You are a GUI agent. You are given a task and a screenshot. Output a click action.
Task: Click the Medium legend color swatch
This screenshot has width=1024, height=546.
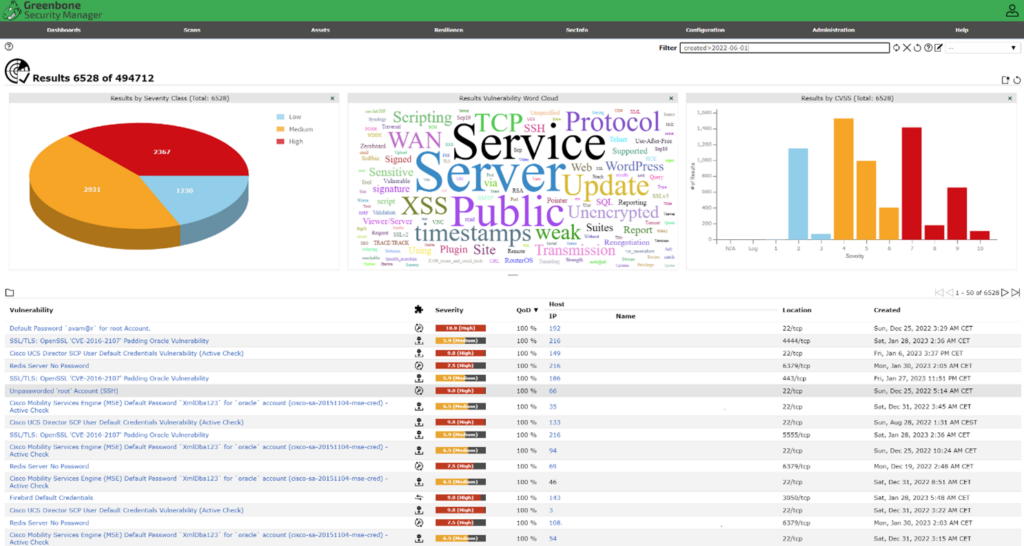pos(280,129)
